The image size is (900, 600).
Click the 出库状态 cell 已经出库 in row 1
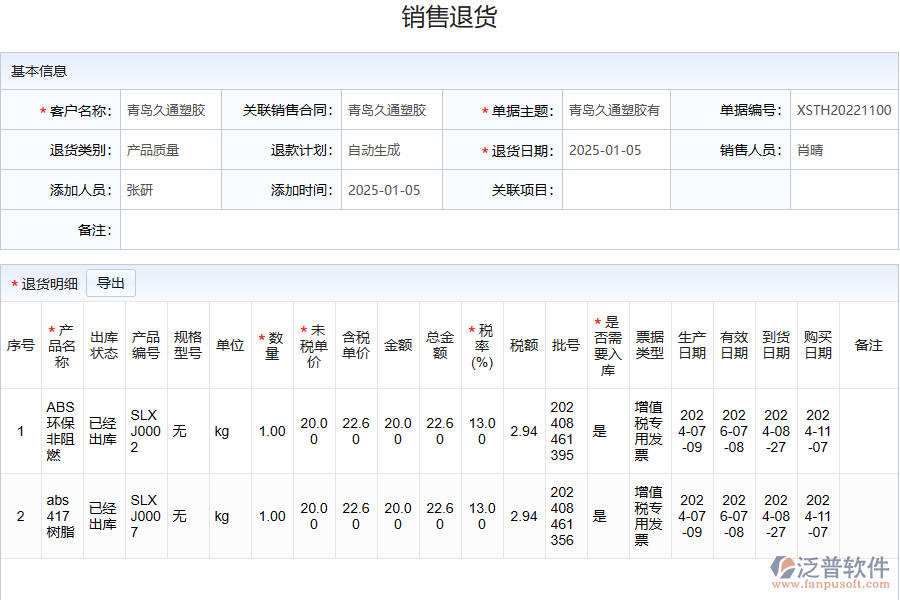[102, 432]
